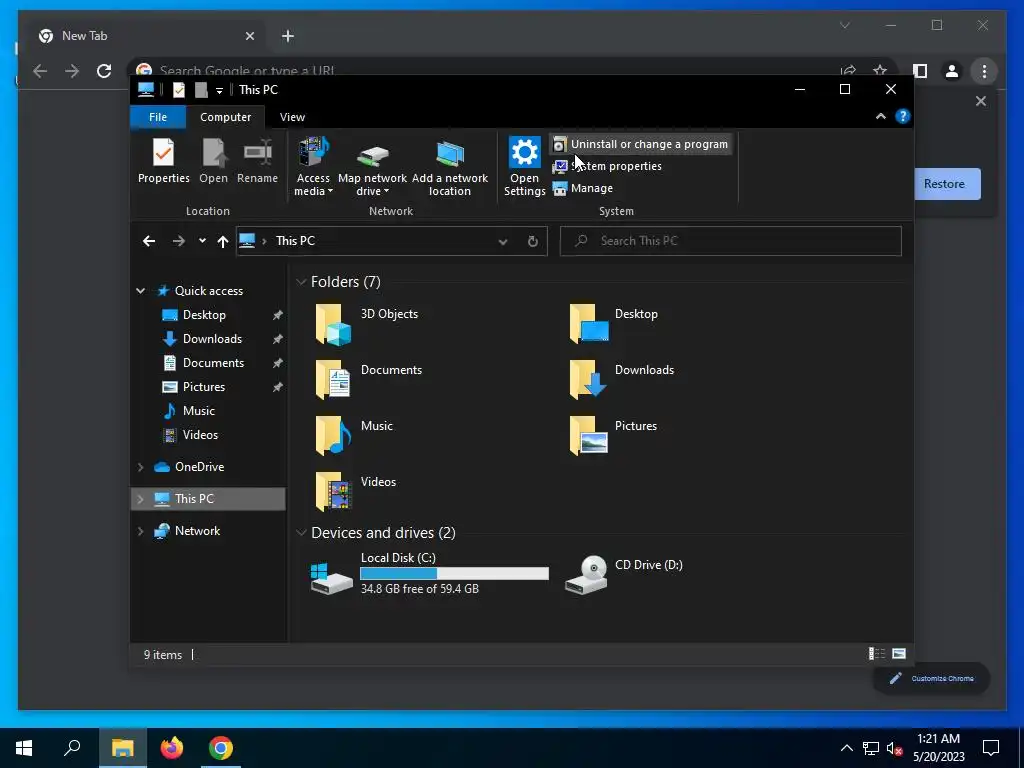Select Videos in the navigation pane
This screenshot has width=1024, height=768.
[200, 435]
